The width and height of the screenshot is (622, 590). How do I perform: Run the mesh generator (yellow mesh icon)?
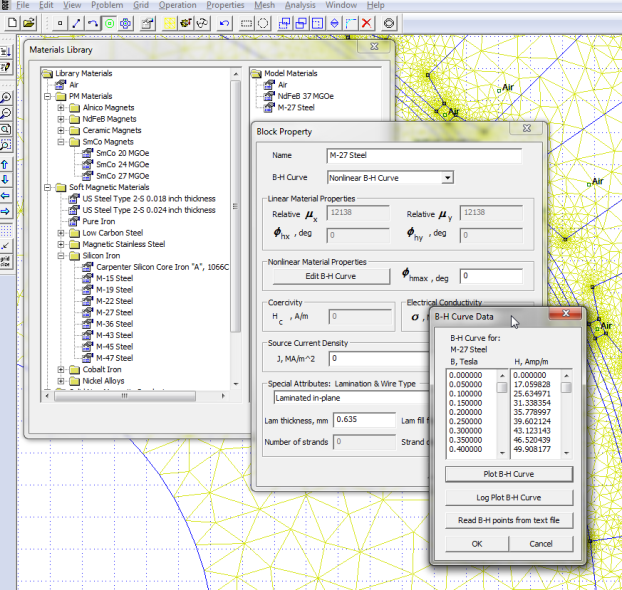point(169,23)
